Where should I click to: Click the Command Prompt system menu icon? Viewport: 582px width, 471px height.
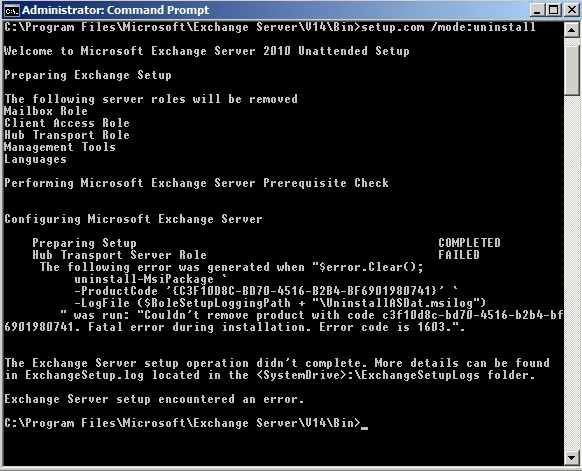[11, 10]
